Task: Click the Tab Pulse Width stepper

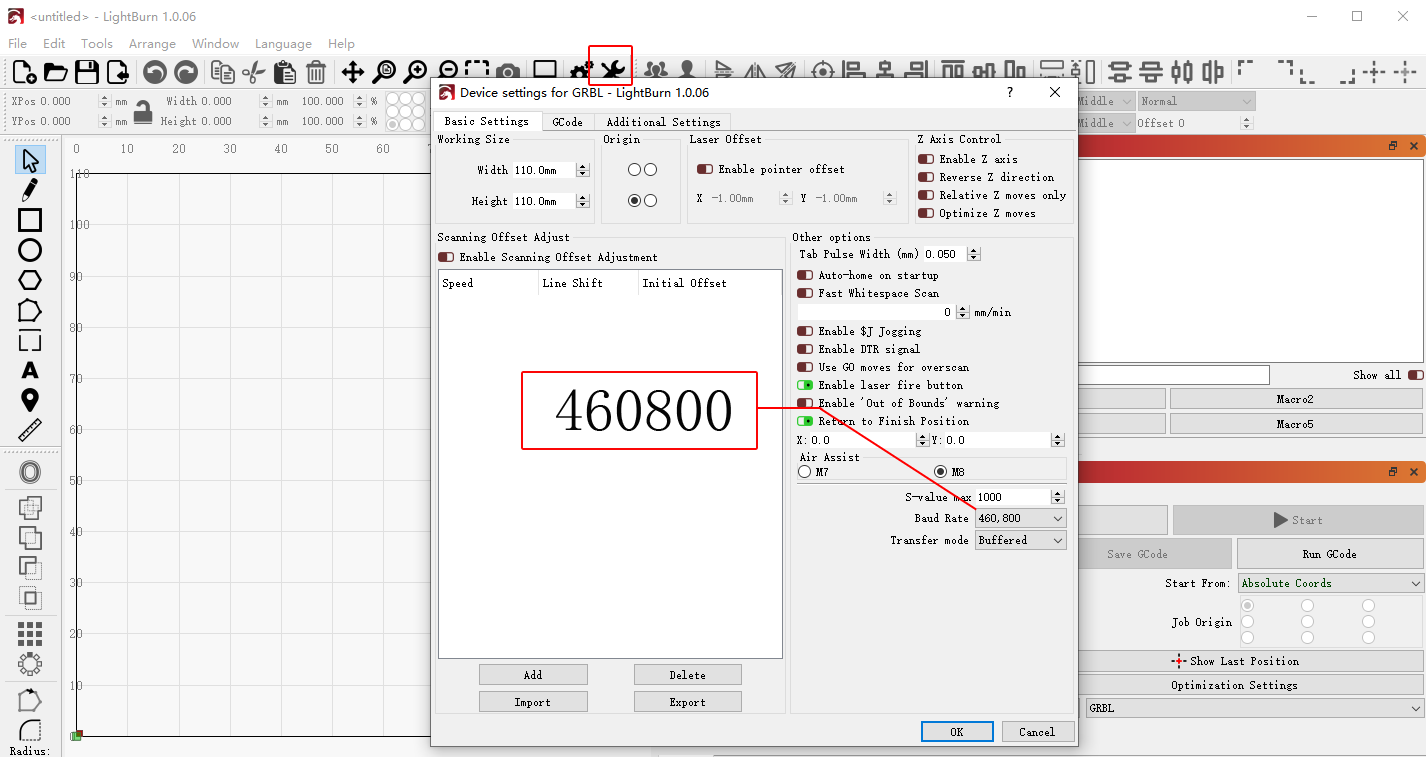Action: tap(975, 254)
